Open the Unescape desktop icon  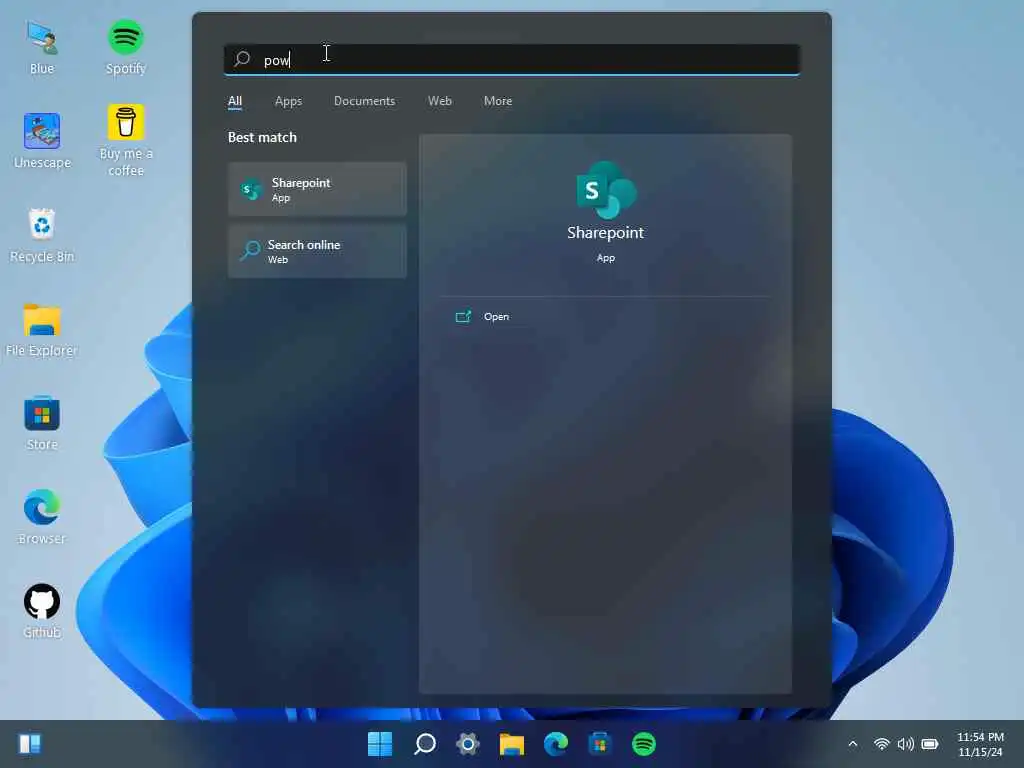click(x=42, y=140)
